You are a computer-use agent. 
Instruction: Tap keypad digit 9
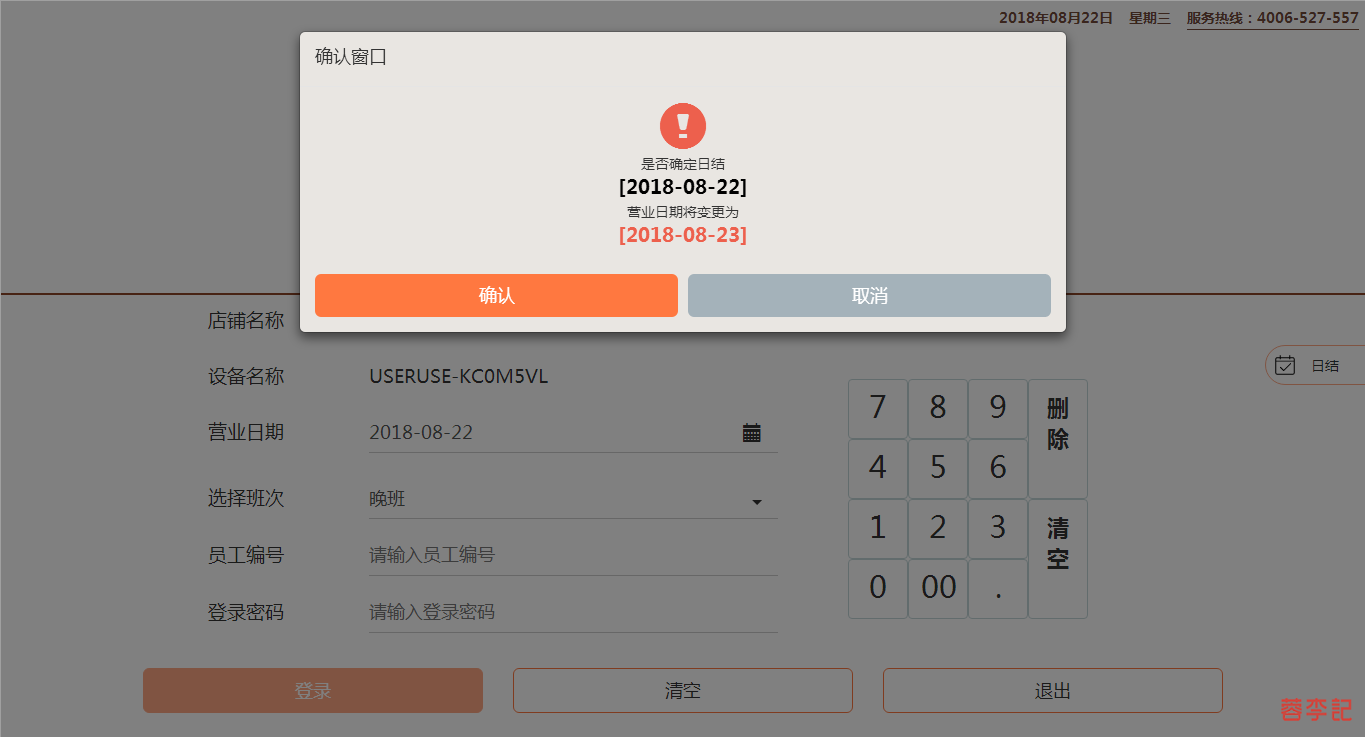pos(998,408)
